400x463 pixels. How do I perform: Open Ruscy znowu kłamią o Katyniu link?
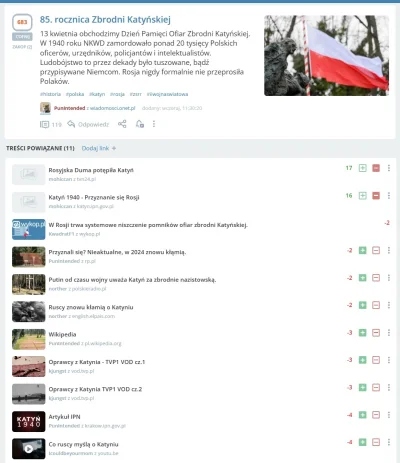pyautogui.click(x=91, y=307)
